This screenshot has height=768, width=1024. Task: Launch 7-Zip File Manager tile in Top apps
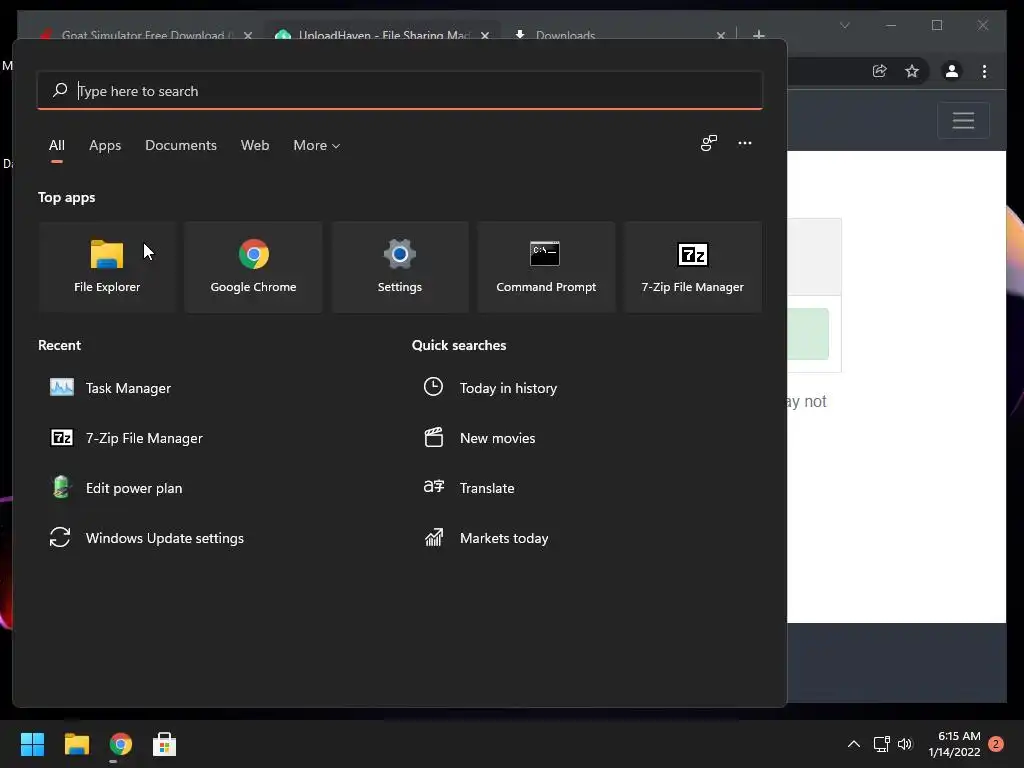pyautogui.click(x=692, y=266)
